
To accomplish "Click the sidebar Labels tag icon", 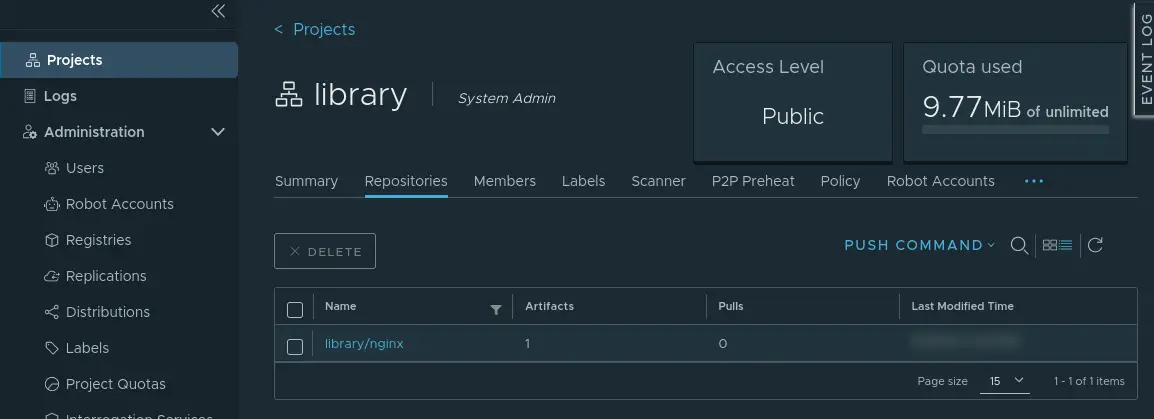I will [x=52, y=348].
